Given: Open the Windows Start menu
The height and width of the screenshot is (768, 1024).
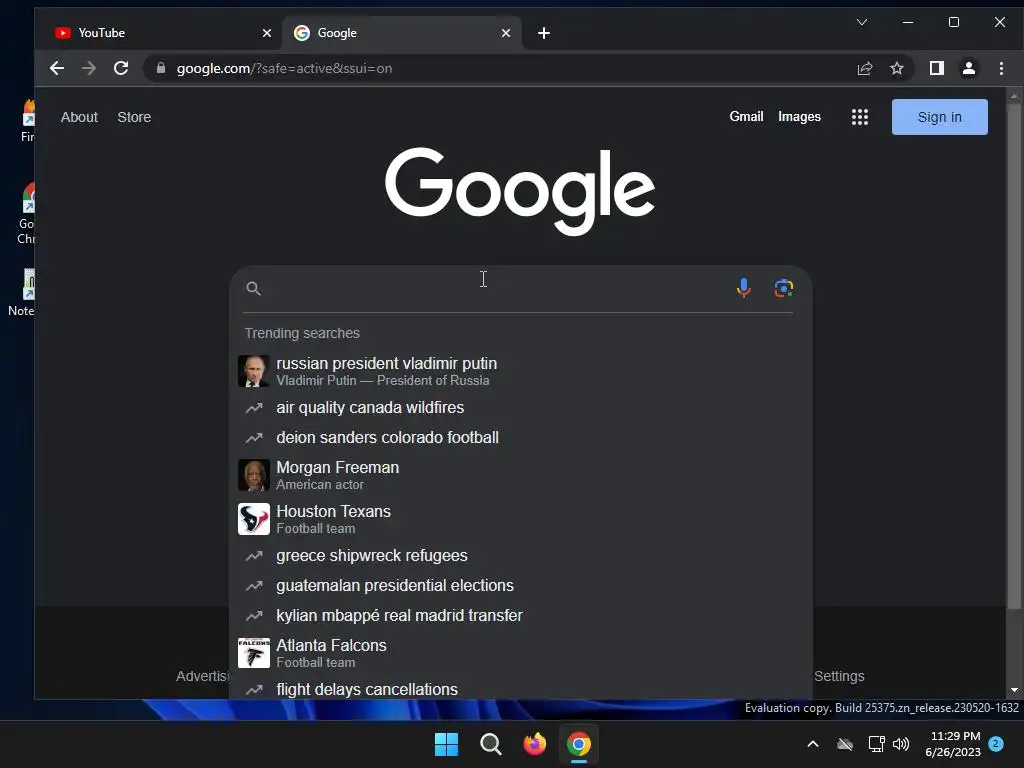Looking at the screenshot, I should point(447,744).
